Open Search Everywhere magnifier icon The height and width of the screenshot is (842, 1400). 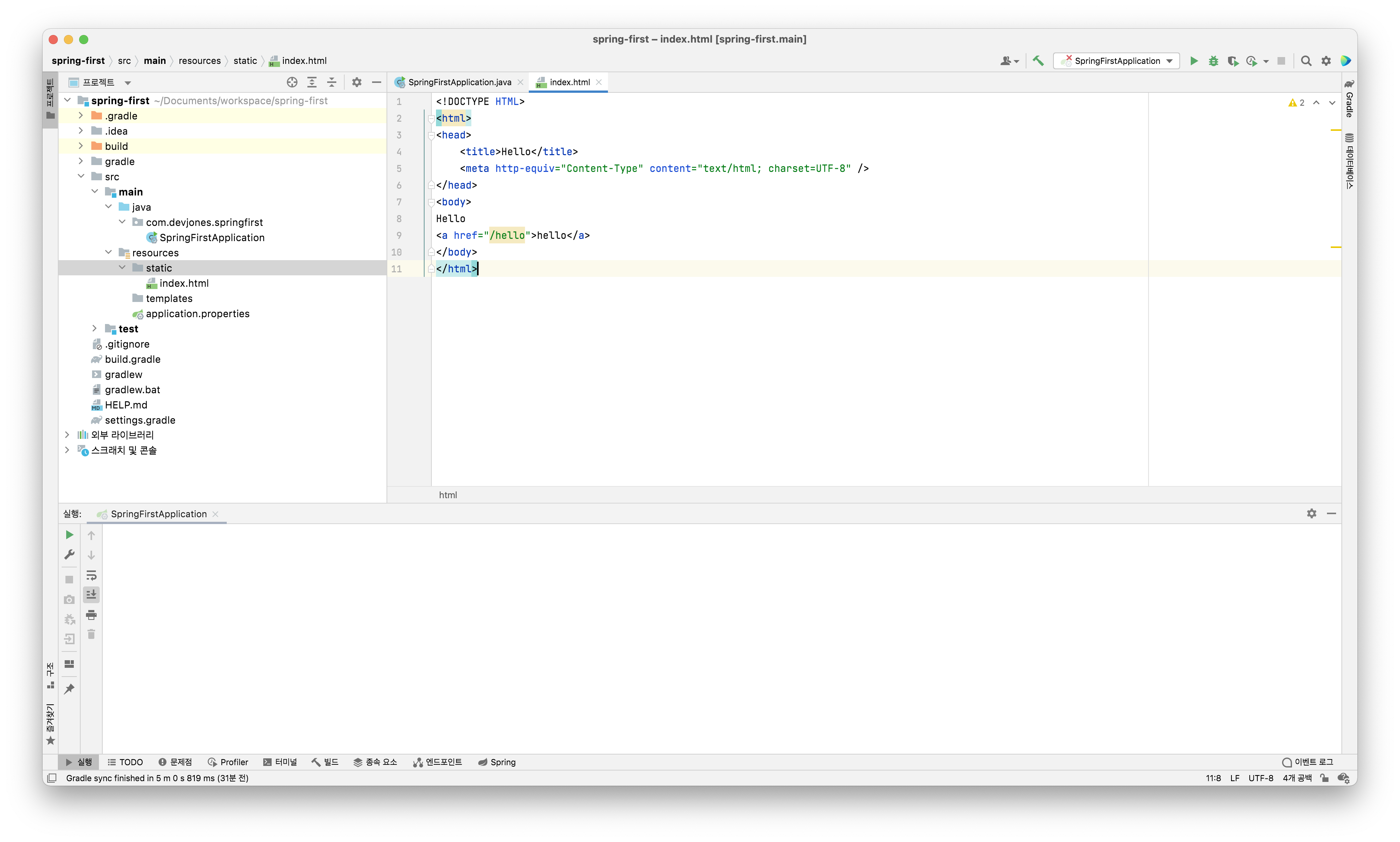tap(1306, 61)
